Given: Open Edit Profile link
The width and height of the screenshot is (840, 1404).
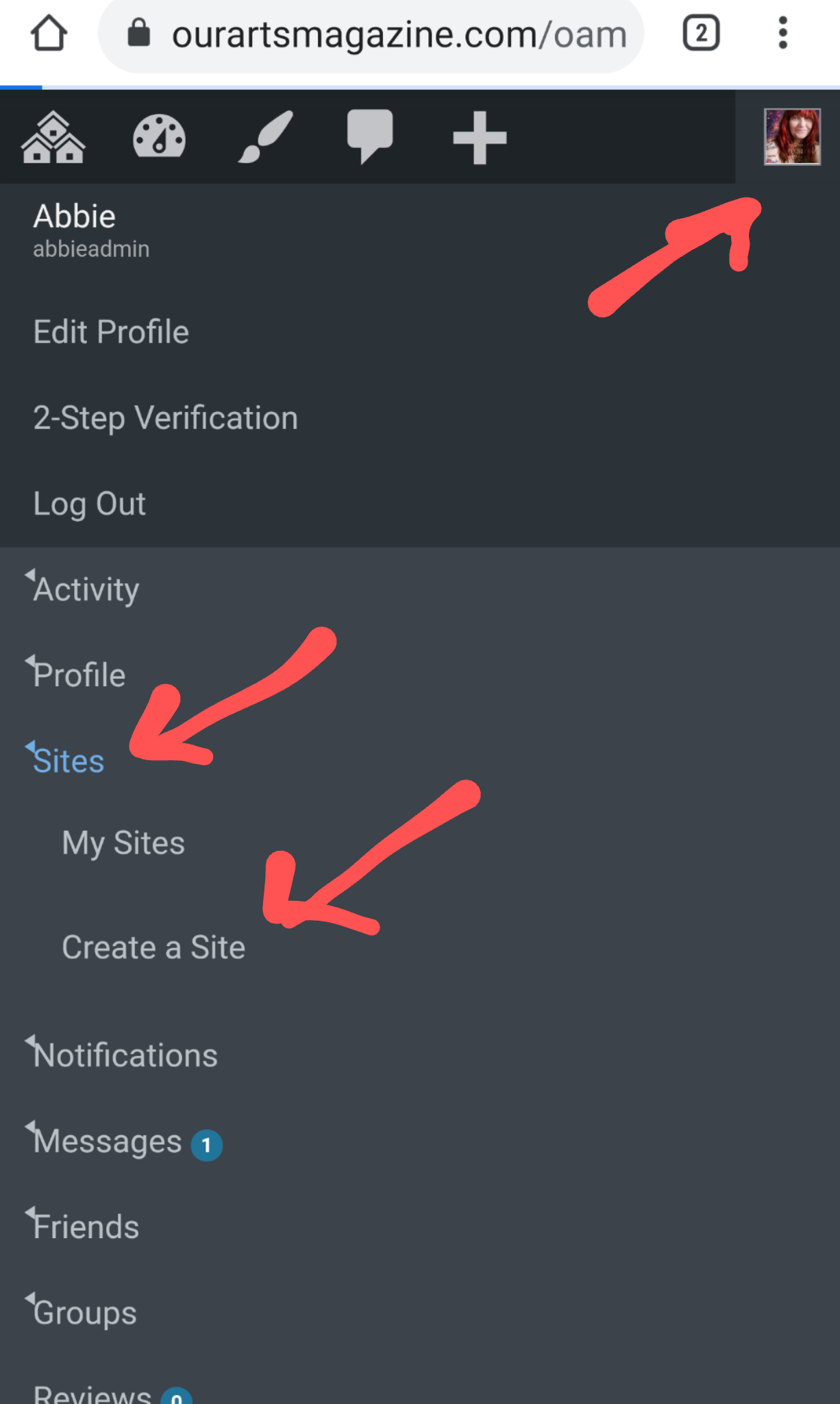Looking at the screenshot, I should (x=111, y=332).
